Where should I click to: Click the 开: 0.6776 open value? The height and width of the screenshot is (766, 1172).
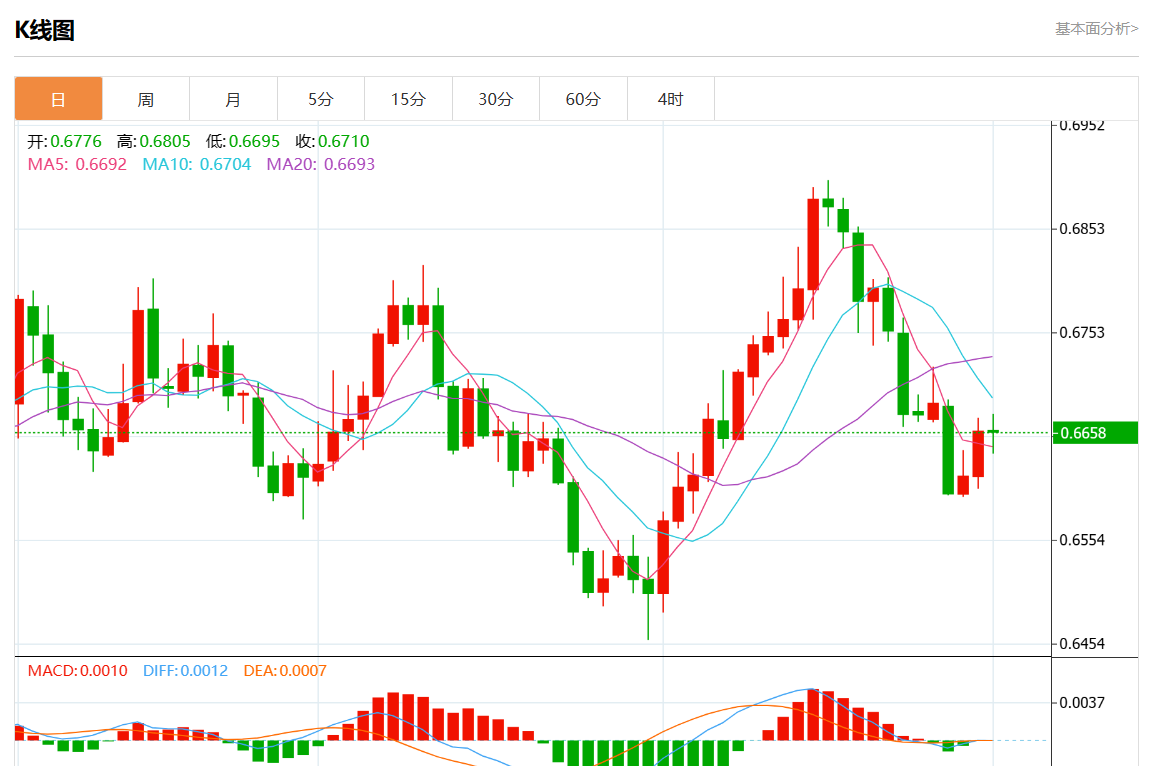(x=64, y=141)
